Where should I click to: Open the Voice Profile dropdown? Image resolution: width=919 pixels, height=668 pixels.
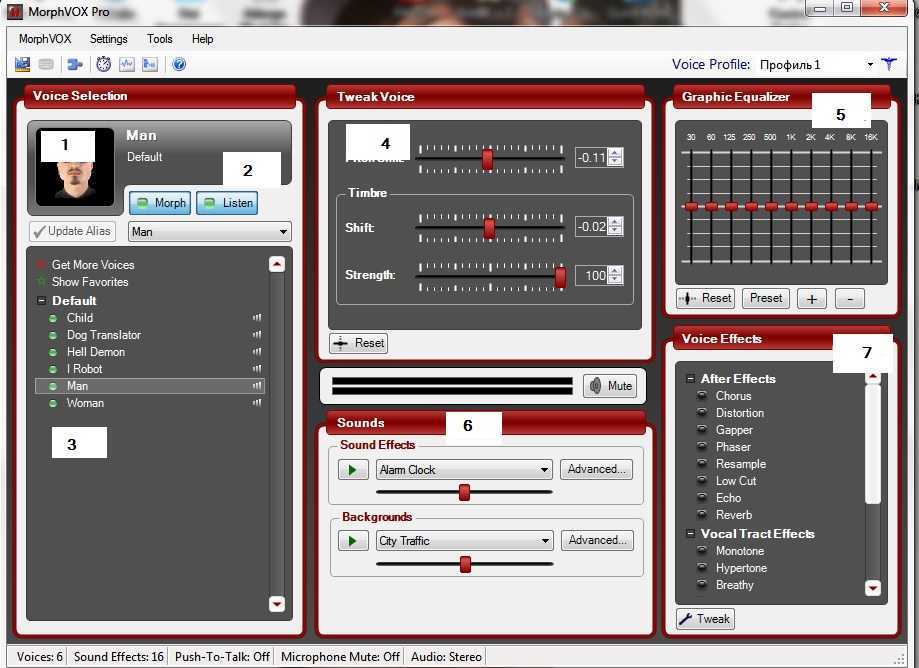pos(870,65)
